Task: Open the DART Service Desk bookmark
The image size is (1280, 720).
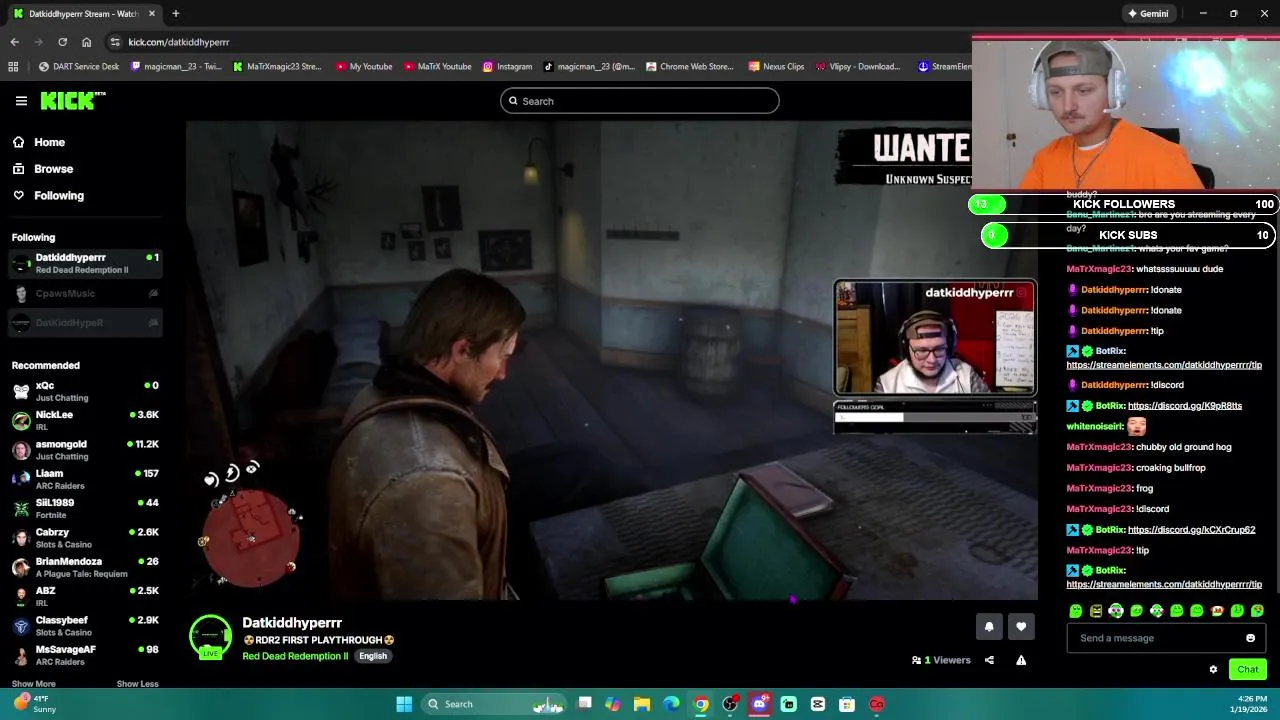Action: [x=79, y=67]
